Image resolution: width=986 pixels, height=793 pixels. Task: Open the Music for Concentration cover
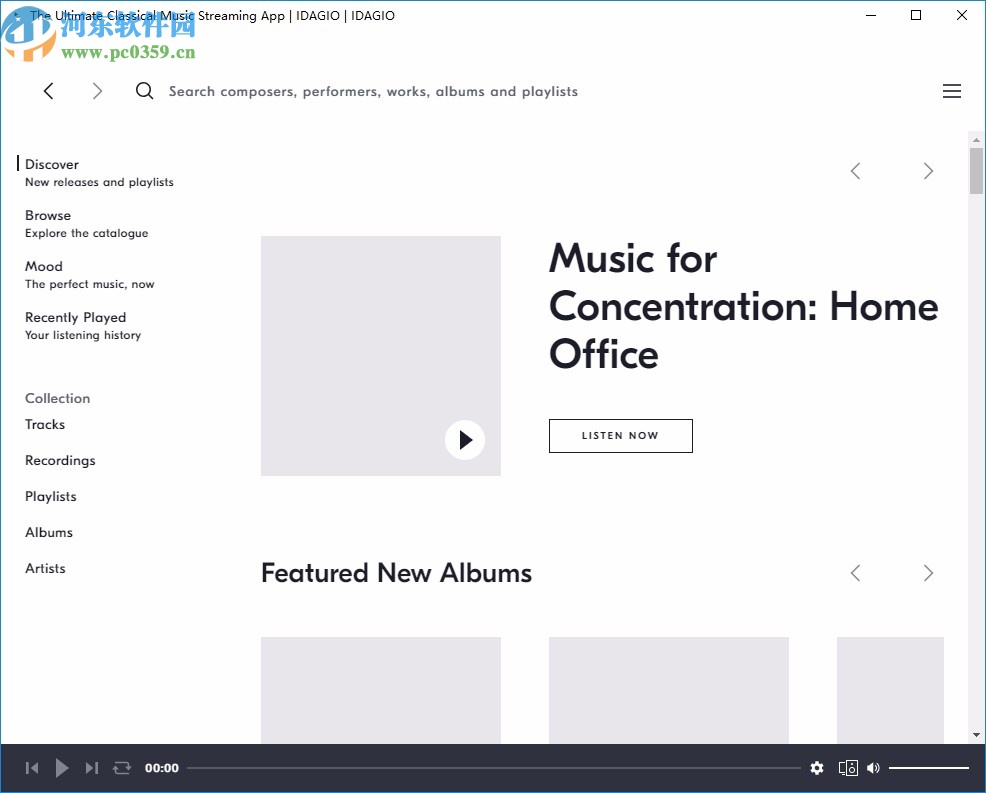point(380,356)
